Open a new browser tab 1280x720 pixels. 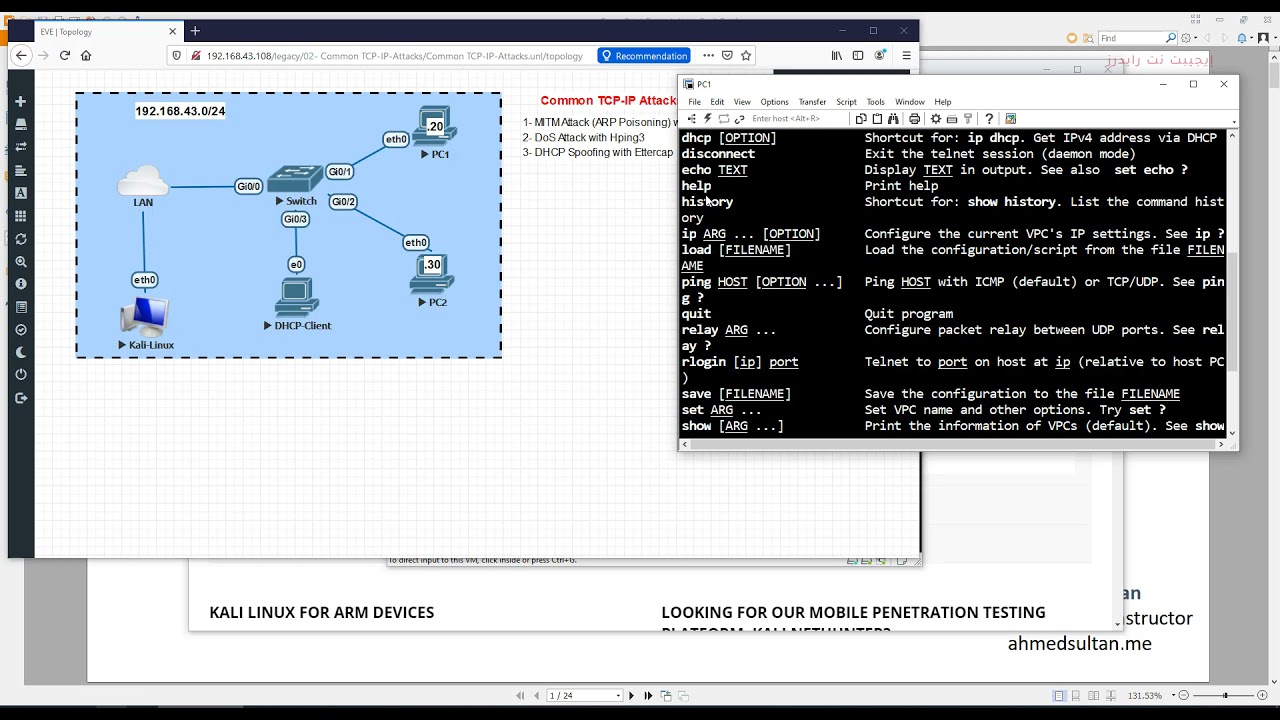(195, 31)
